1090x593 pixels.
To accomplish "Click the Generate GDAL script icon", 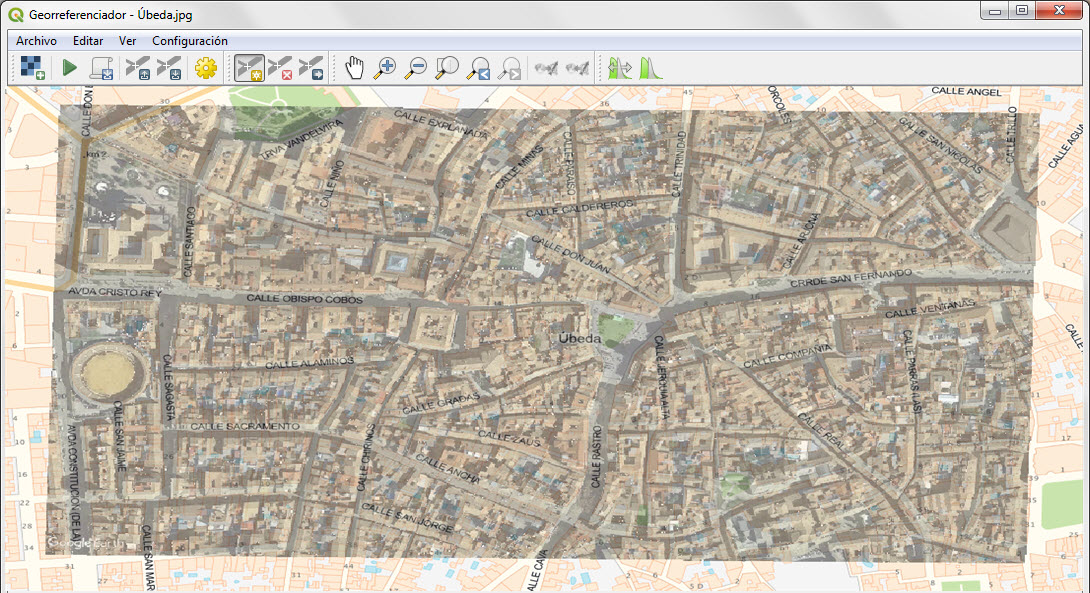I will pos(102,68).
